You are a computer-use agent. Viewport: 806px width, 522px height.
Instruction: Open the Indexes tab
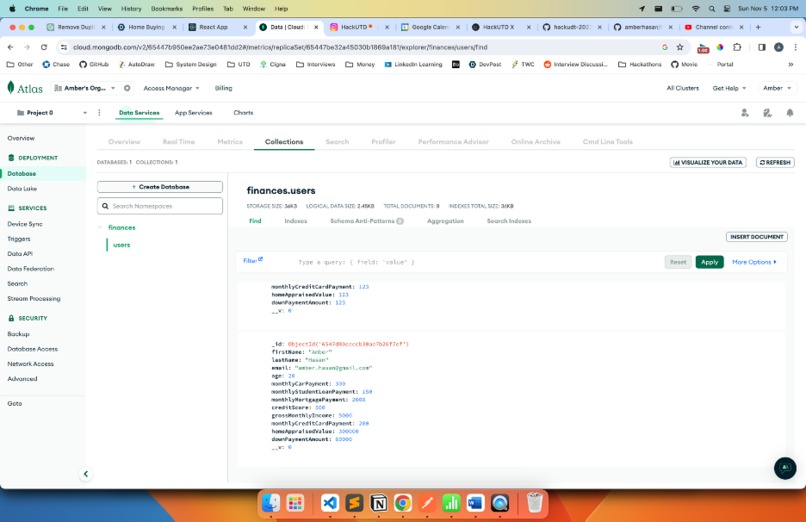tap(296, 221)
